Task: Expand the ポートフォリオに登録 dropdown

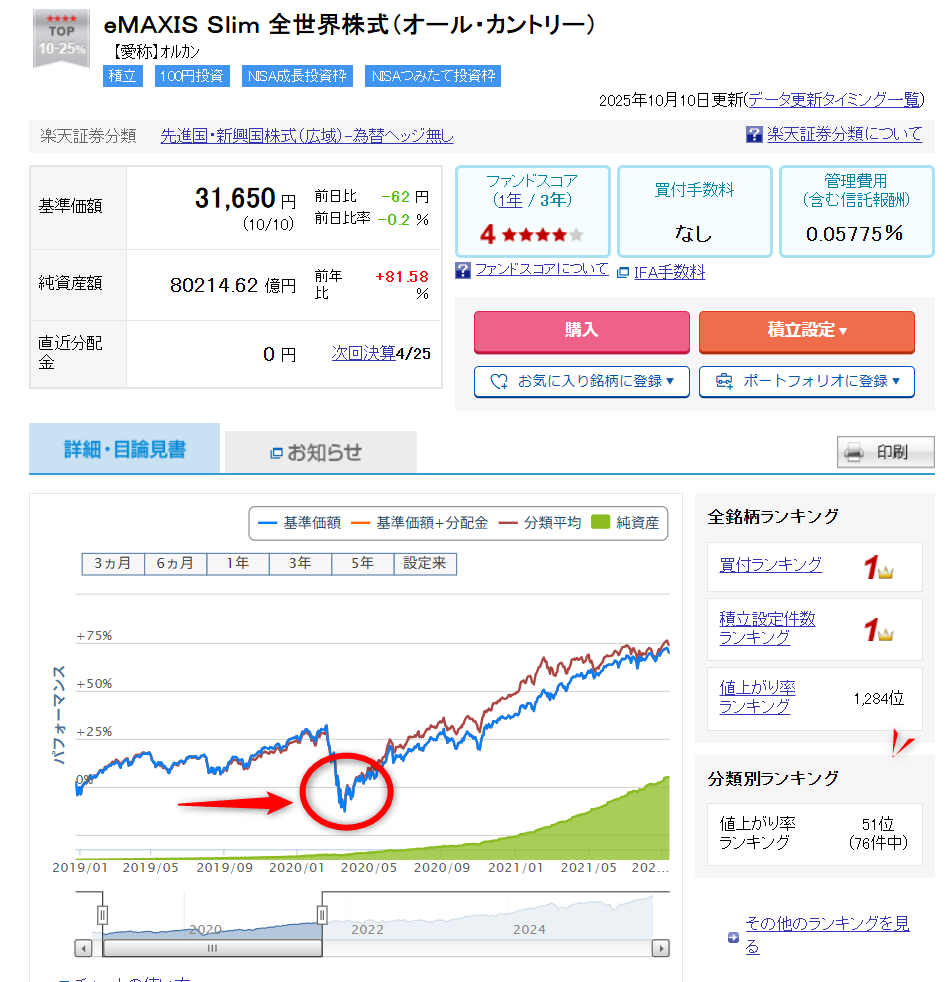Action: point(806,381)
